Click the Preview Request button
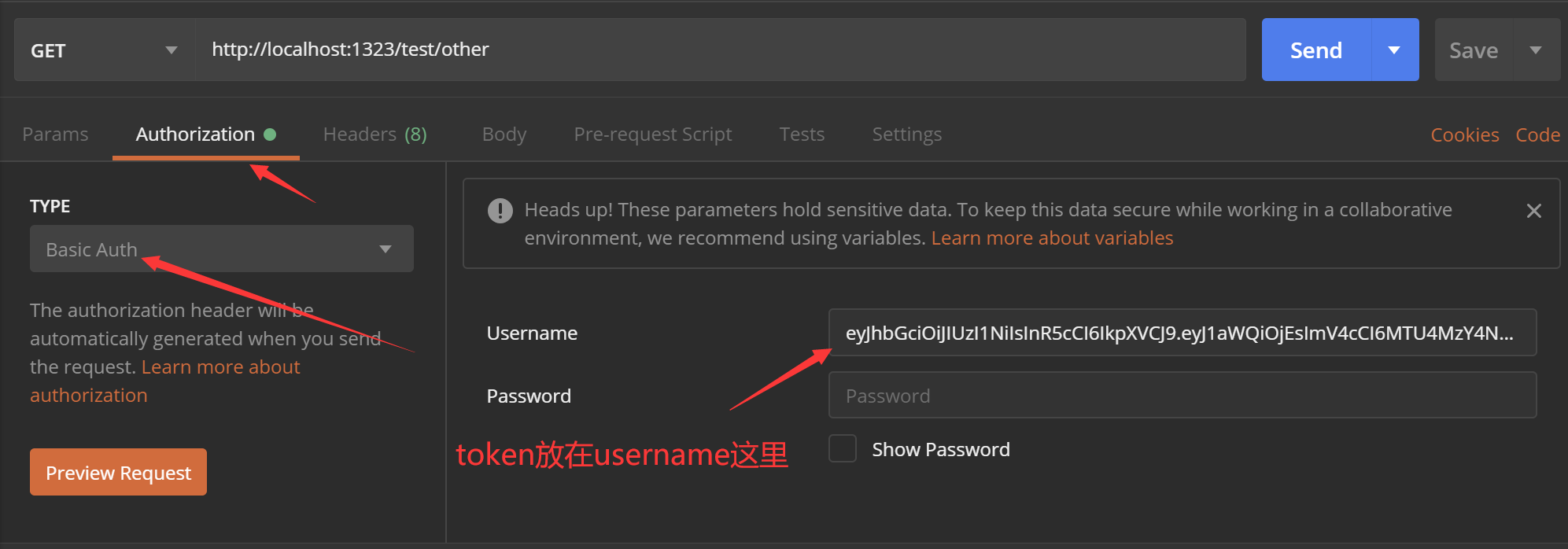The height and width of the screenshot is (549, 1568). (x=118, y=472)
